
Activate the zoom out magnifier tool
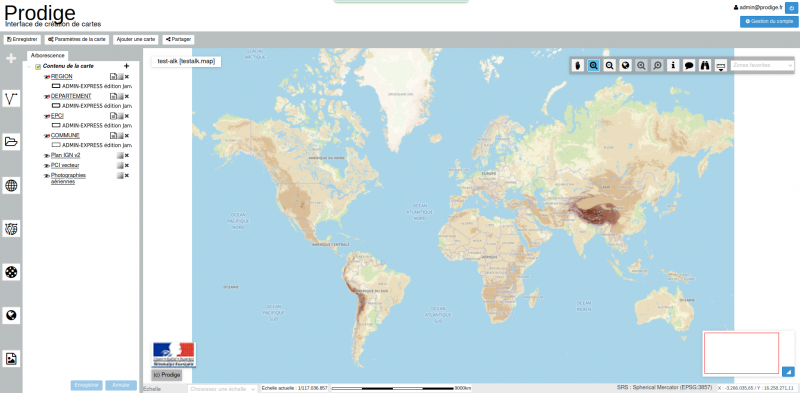point(609,65)
